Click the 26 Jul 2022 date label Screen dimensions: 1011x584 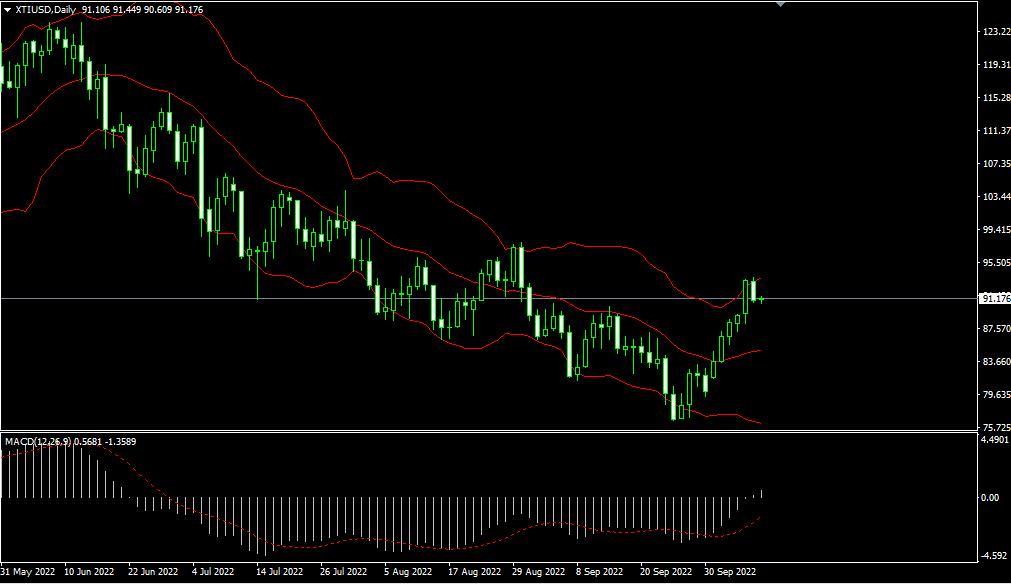[x=344, y=572]
